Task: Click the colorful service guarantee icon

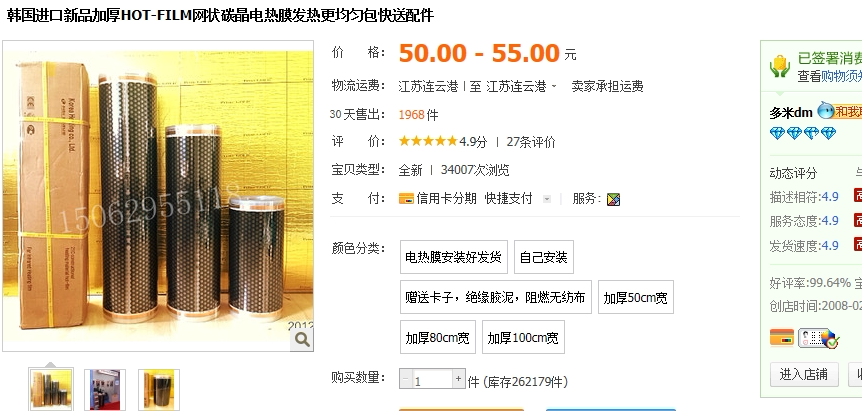Action: point(613,199)
